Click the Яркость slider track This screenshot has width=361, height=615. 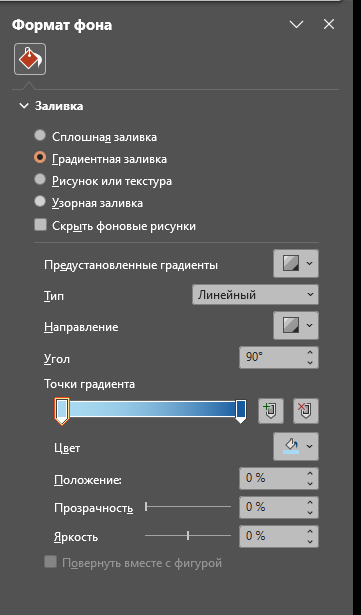click(188, 535)
